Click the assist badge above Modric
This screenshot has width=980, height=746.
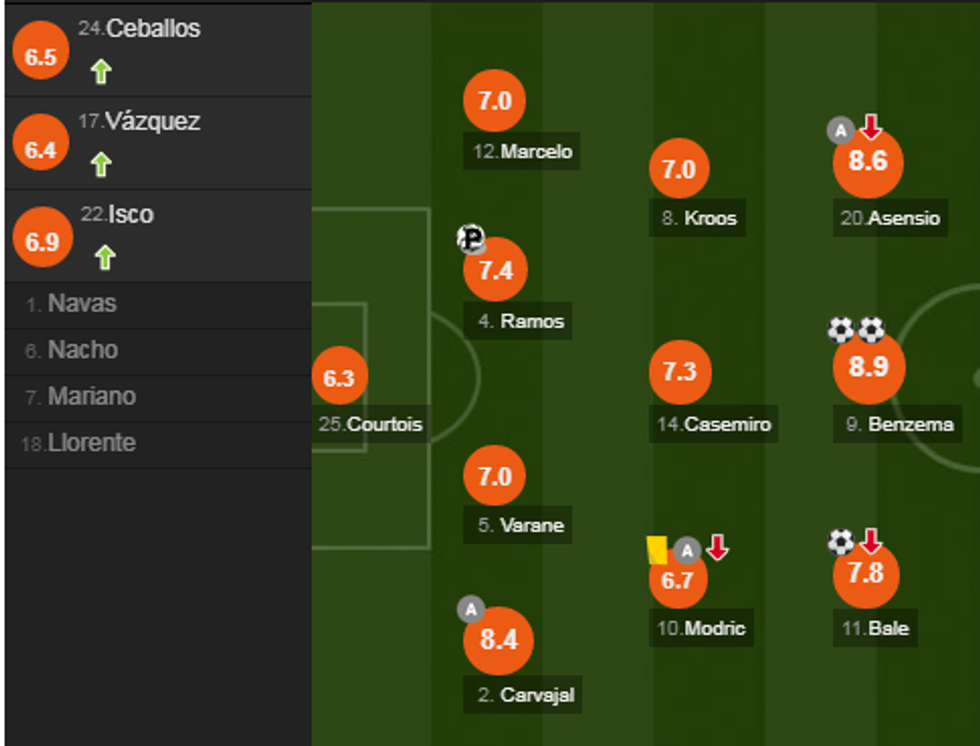pyautogui.click(x=686, y=550)
